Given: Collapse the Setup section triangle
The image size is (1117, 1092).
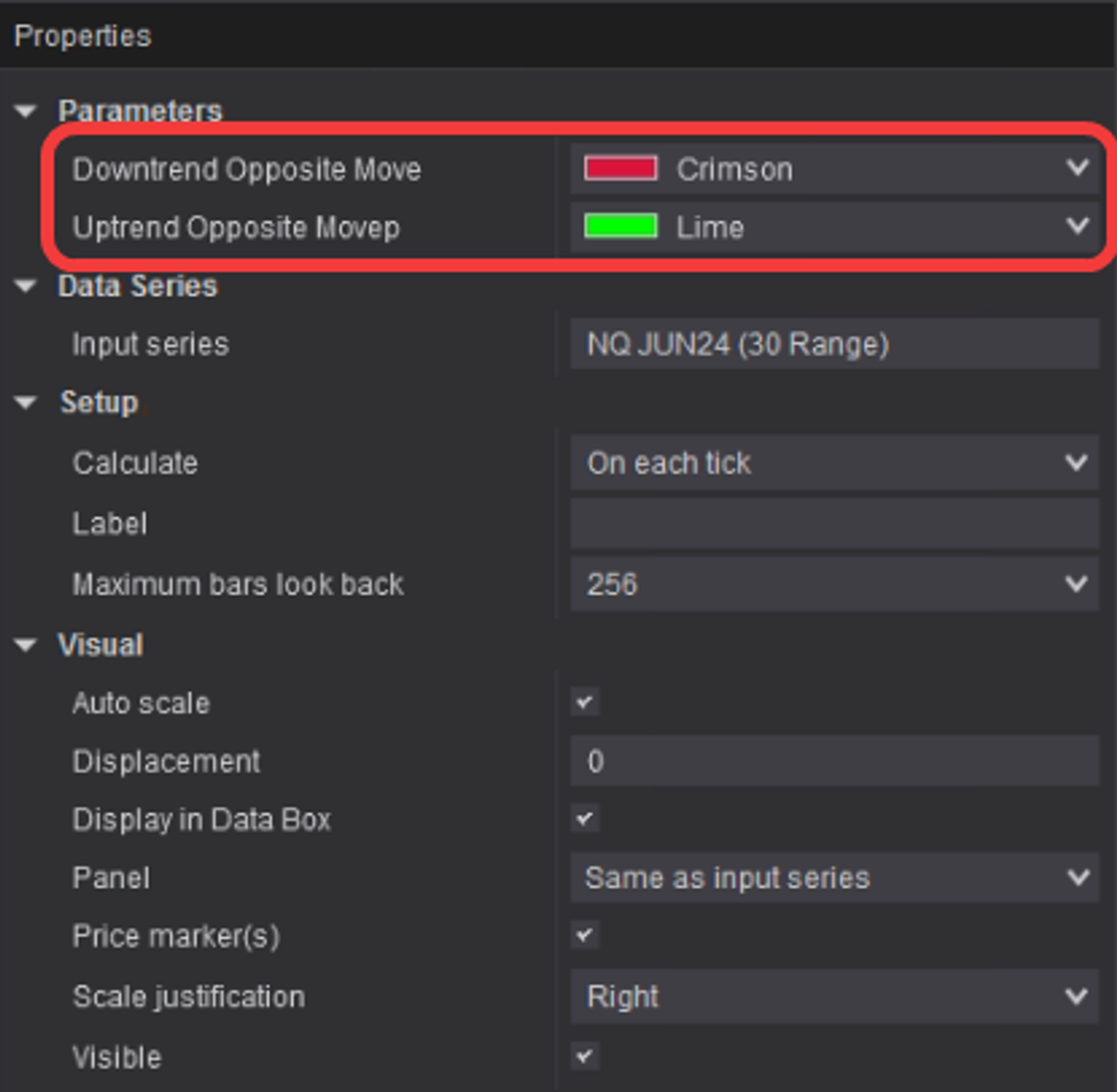Looking at the screenshot, I should pos(25,402).
